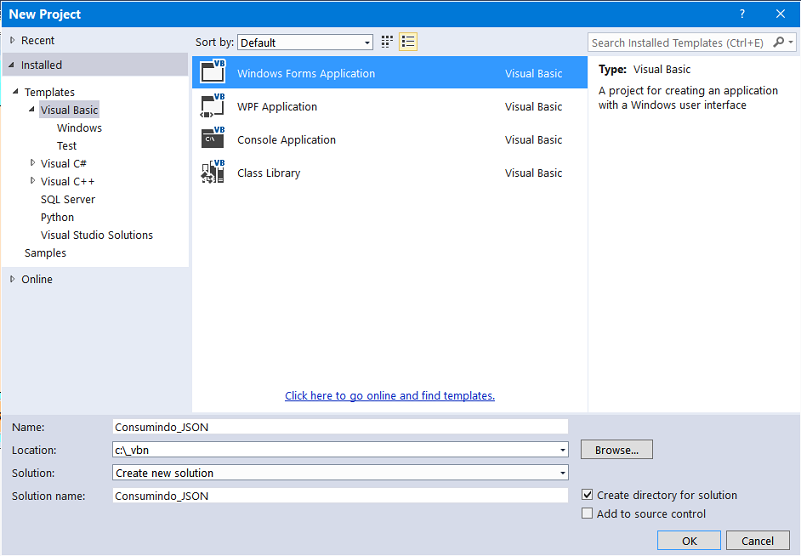Select the Test subcategory
This screenshot has width=801, height=556.
tap(66, 146)
